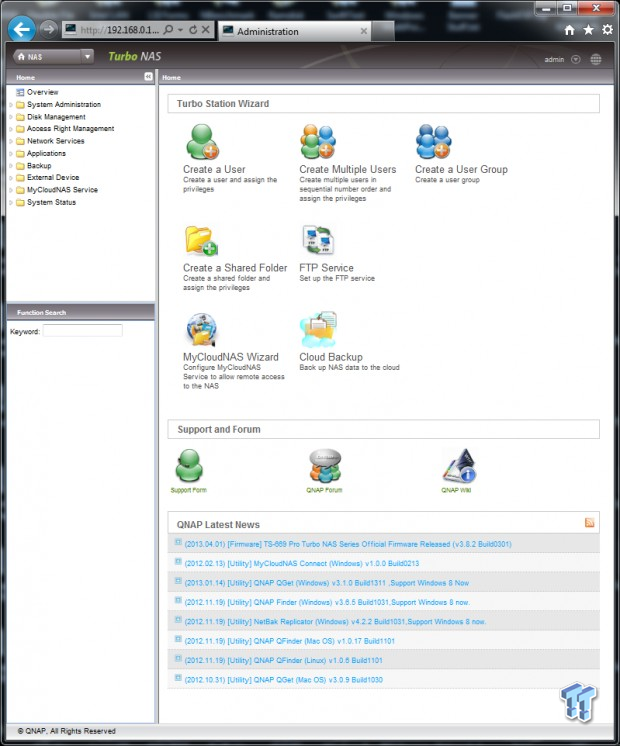This screenshot has height=746, width=620.
Task: Click the browser URL address field
Action: coord(119,30)
